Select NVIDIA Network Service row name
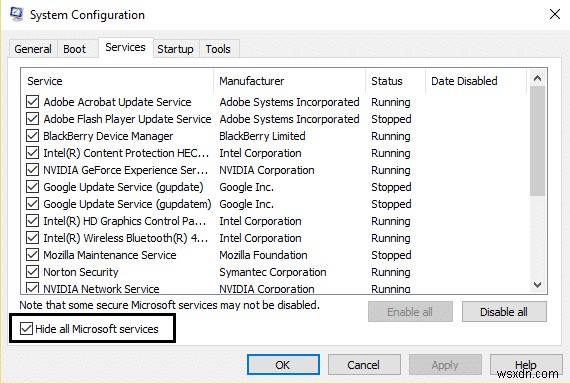 pos(101,288)
